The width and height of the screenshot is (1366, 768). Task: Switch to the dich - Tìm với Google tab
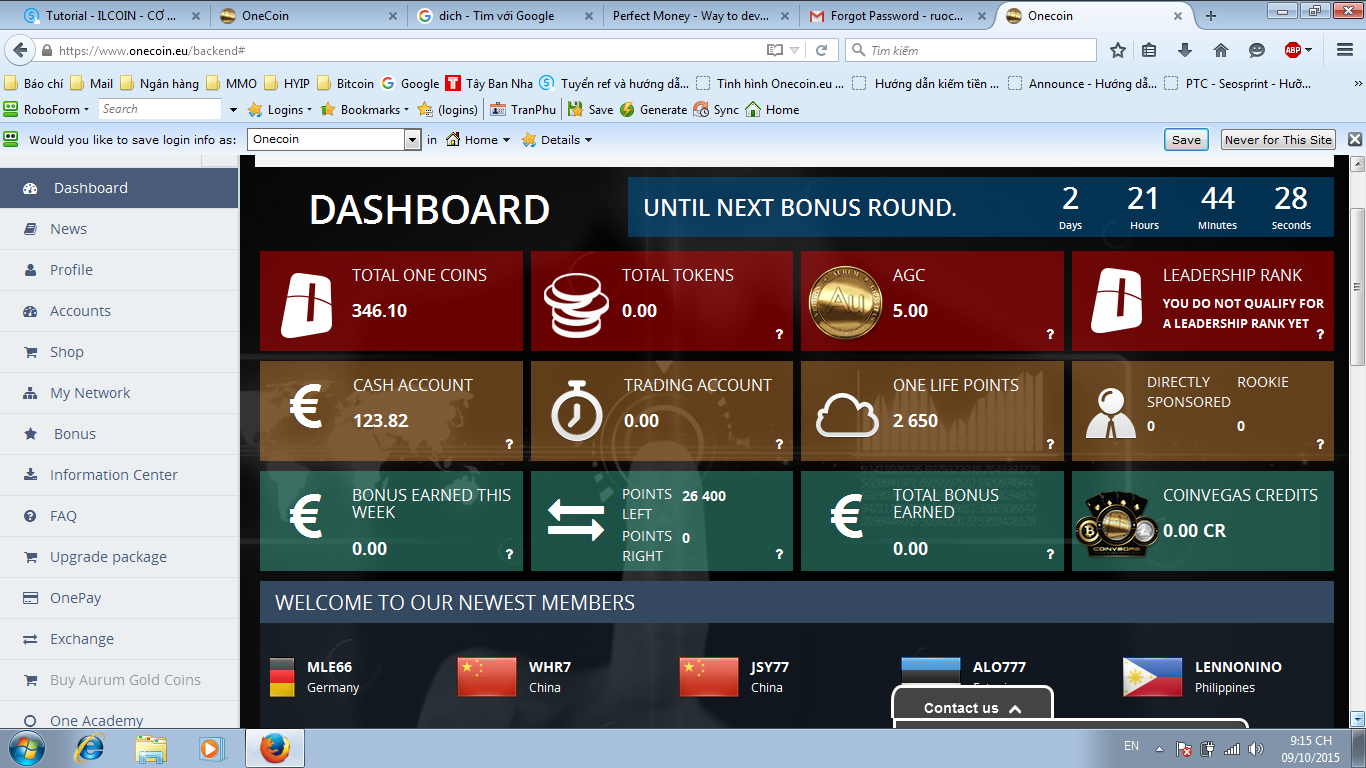tap(506, 16)
